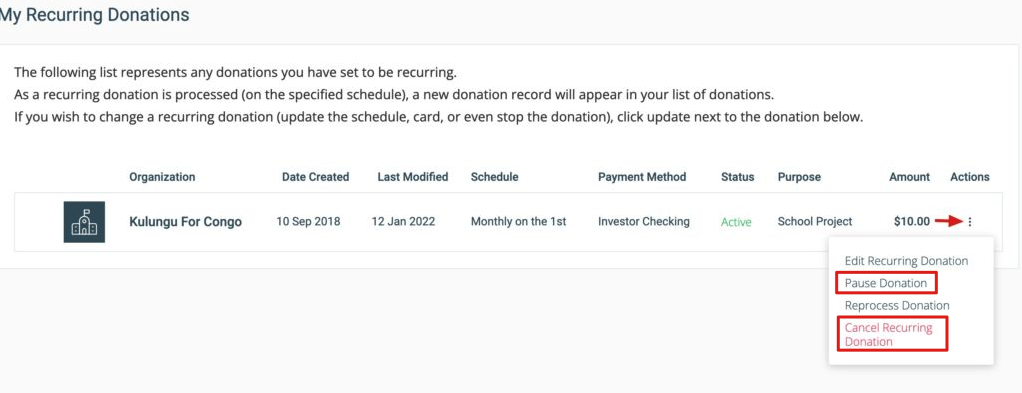Click the Date Created column header

(315, 177)
